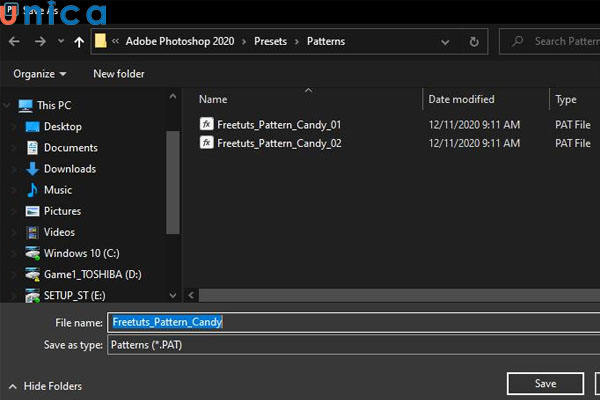The height and width of the screenshot is (400, 600).
Task: Click the Documents icon
Action: [x=32, y=148]
